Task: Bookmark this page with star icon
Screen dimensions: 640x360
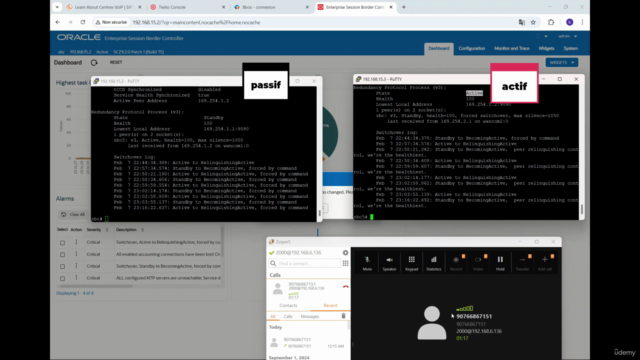Action: coord(533,22)
